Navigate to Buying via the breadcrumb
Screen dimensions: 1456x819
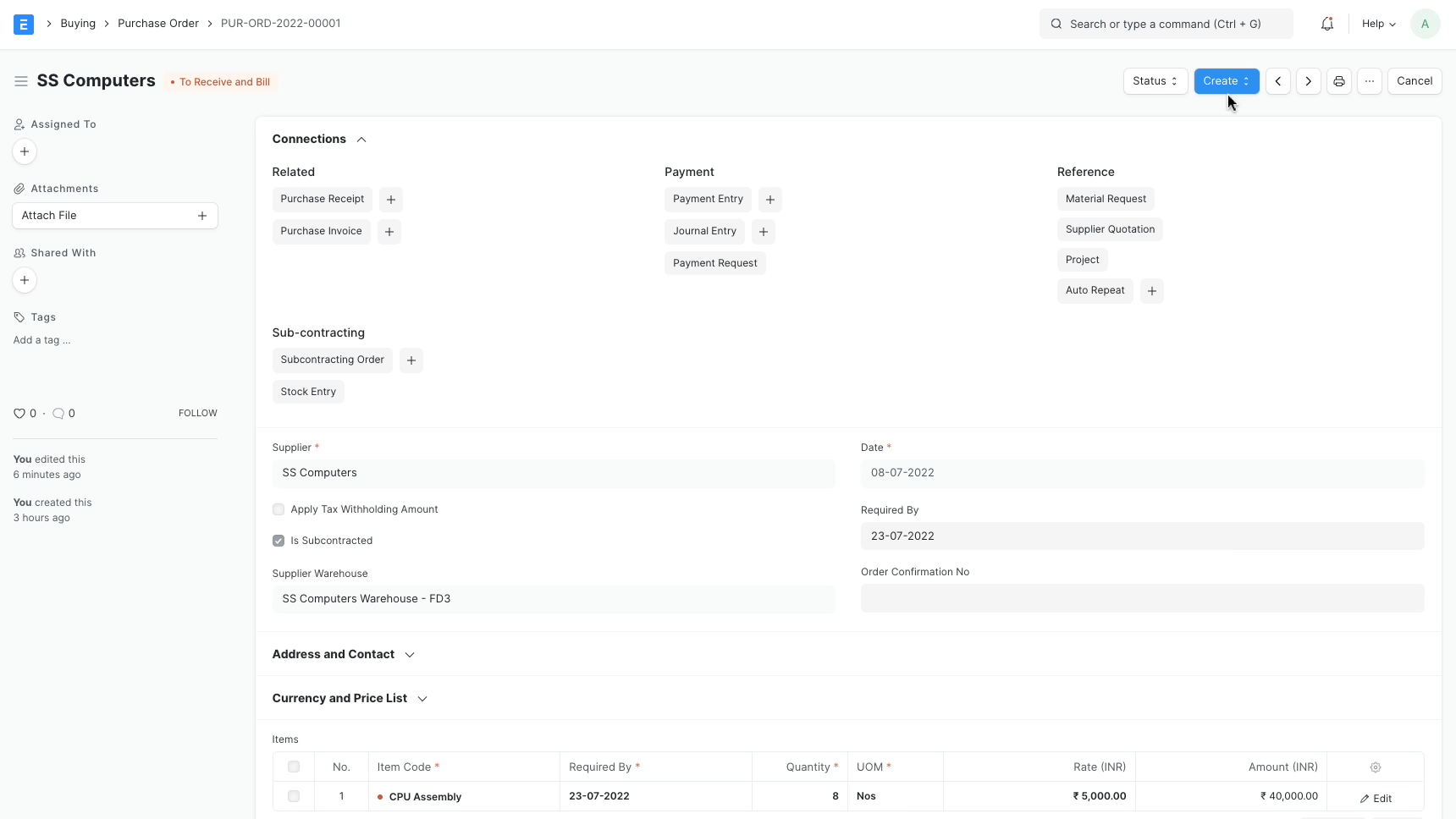point(78,24)
